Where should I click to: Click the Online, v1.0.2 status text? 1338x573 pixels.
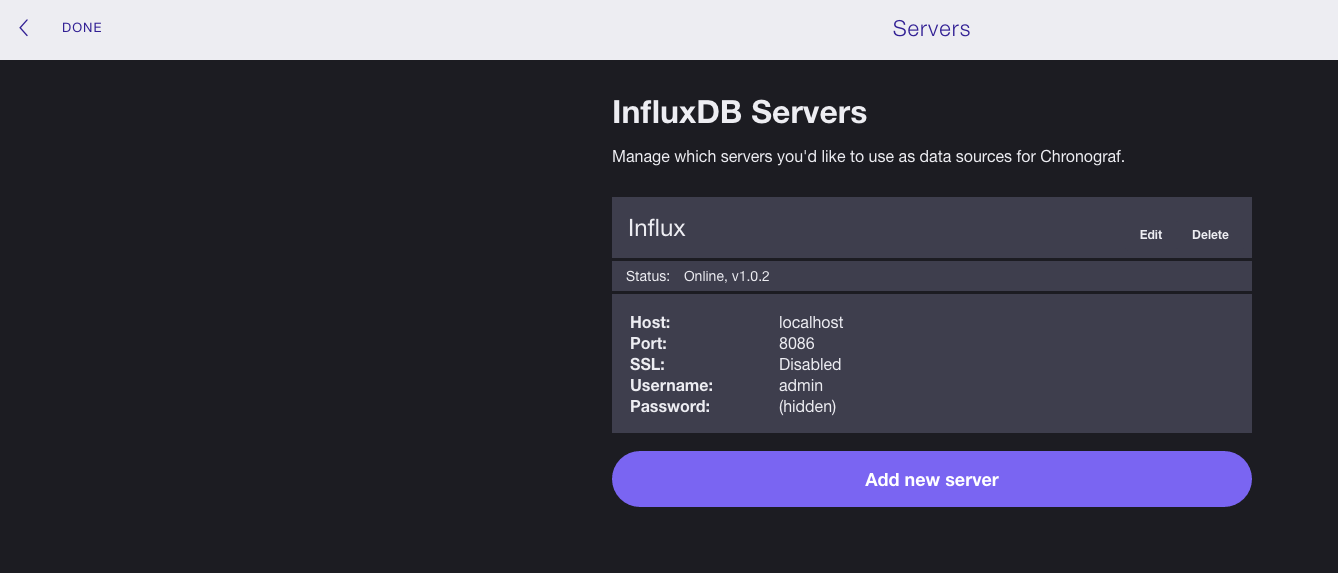pyautogui.click(x=726, y=276)
